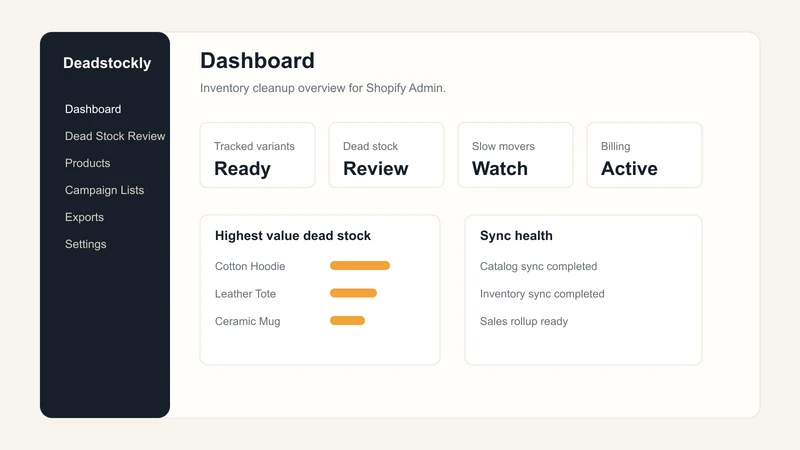The width and height of the screenshot is (800, 450).
Task: Click Sales rollup ready status
Action: (523, 321)
